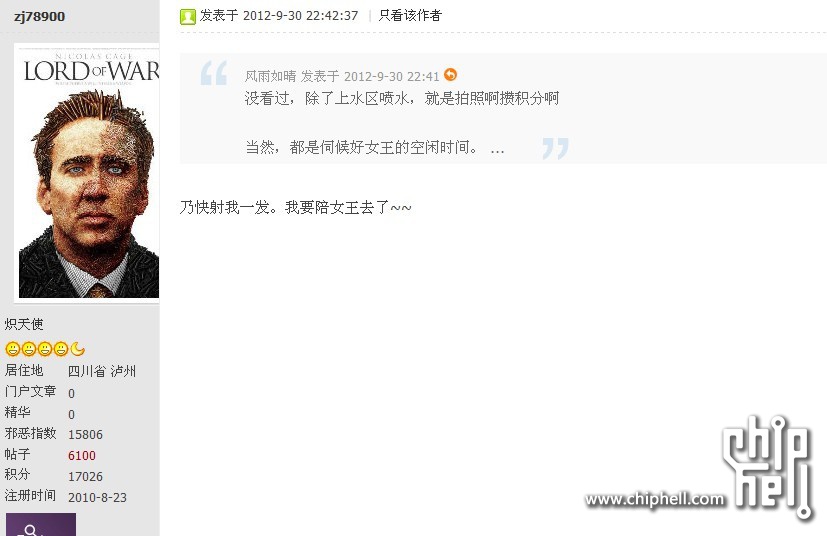Click the www.chiphell.com watermark text
Screen dimensions: 827x536
click(655, 499)
